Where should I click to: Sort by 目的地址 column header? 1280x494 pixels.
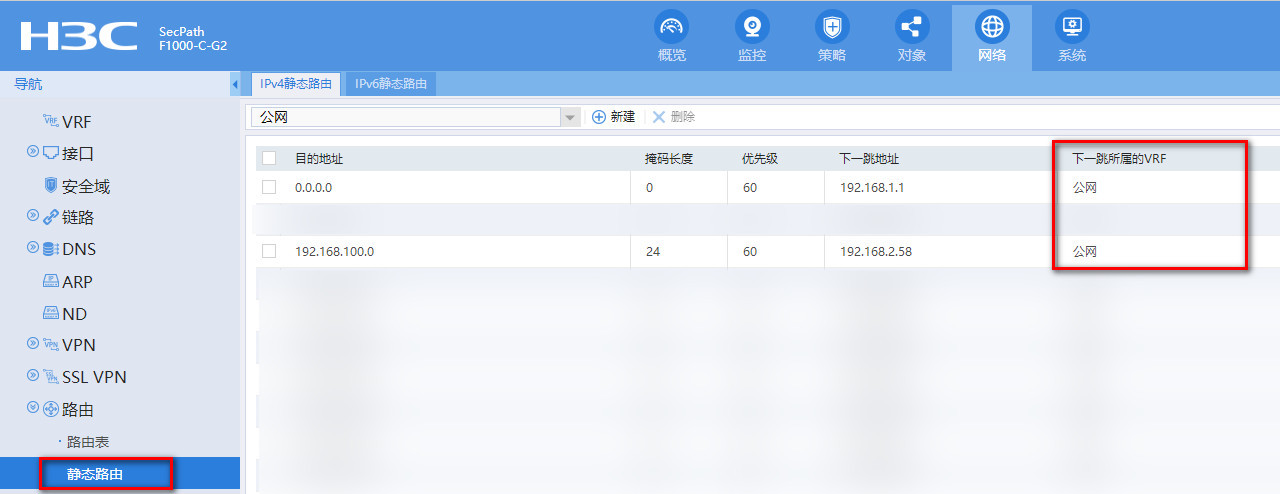[x=319, y=159]
